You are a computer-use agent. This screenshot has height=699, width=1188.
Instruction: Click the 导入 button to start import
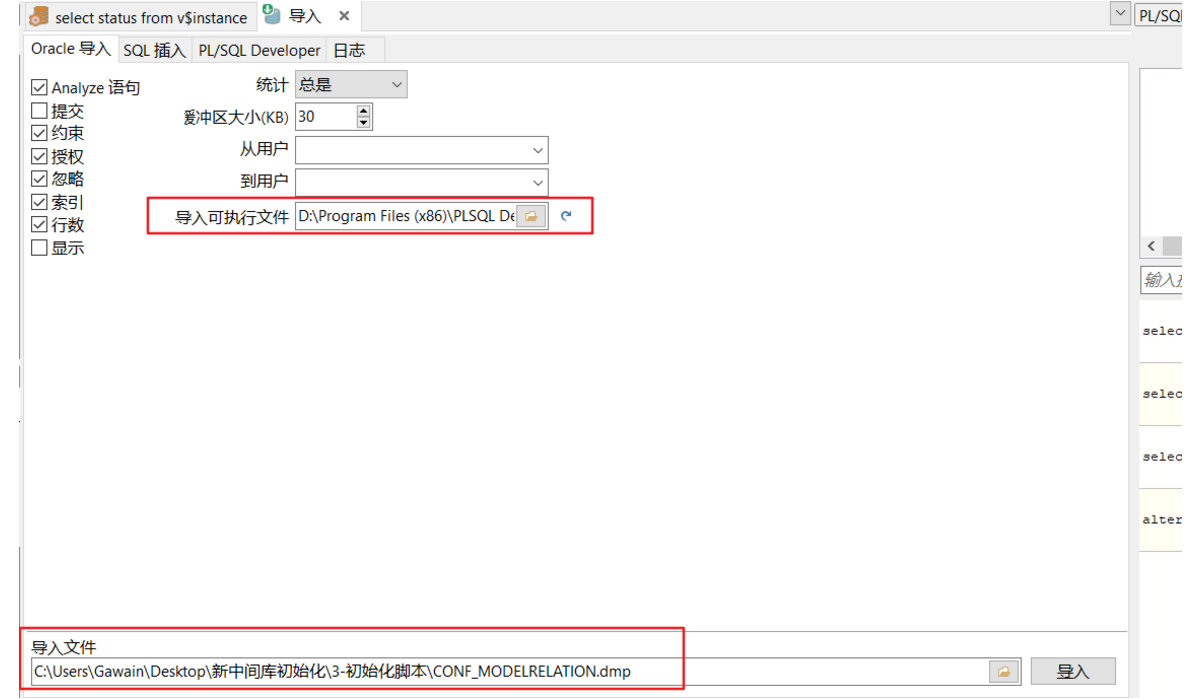pyautogui.click(x=1073, y=671)
